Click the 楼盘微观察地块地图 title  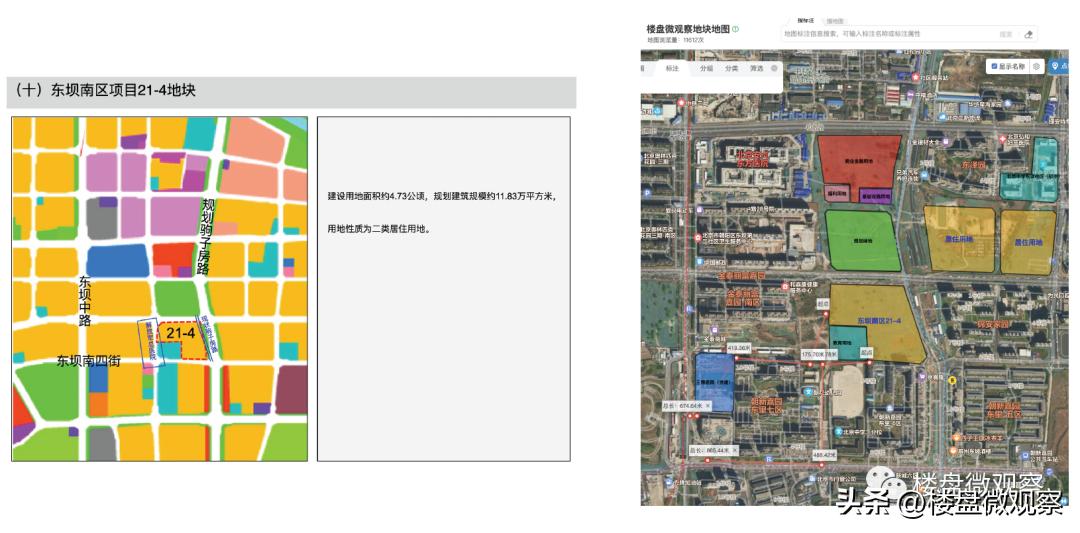pos(687,29)
